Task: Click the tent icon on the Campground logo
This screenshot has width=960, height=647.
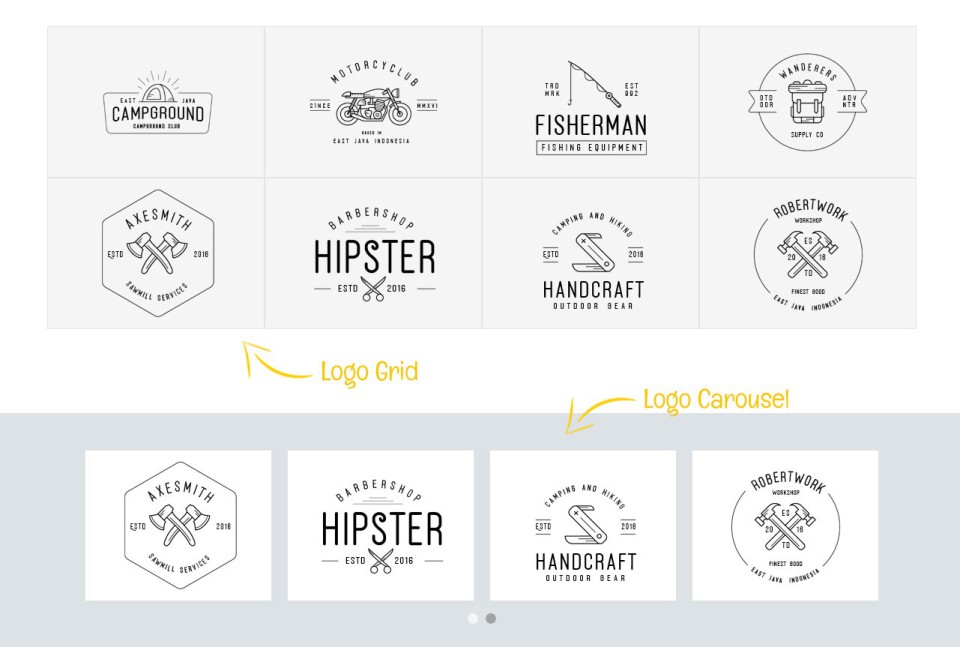Action: 158,92
